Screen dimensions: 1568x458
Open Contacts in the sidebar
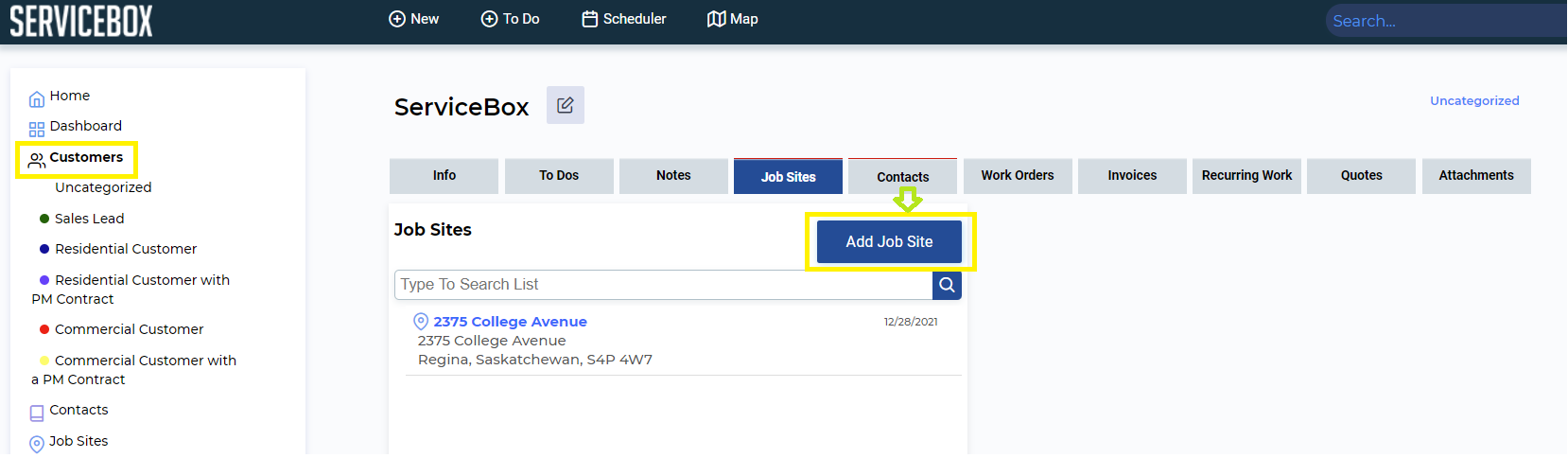(x=78, y=410)
